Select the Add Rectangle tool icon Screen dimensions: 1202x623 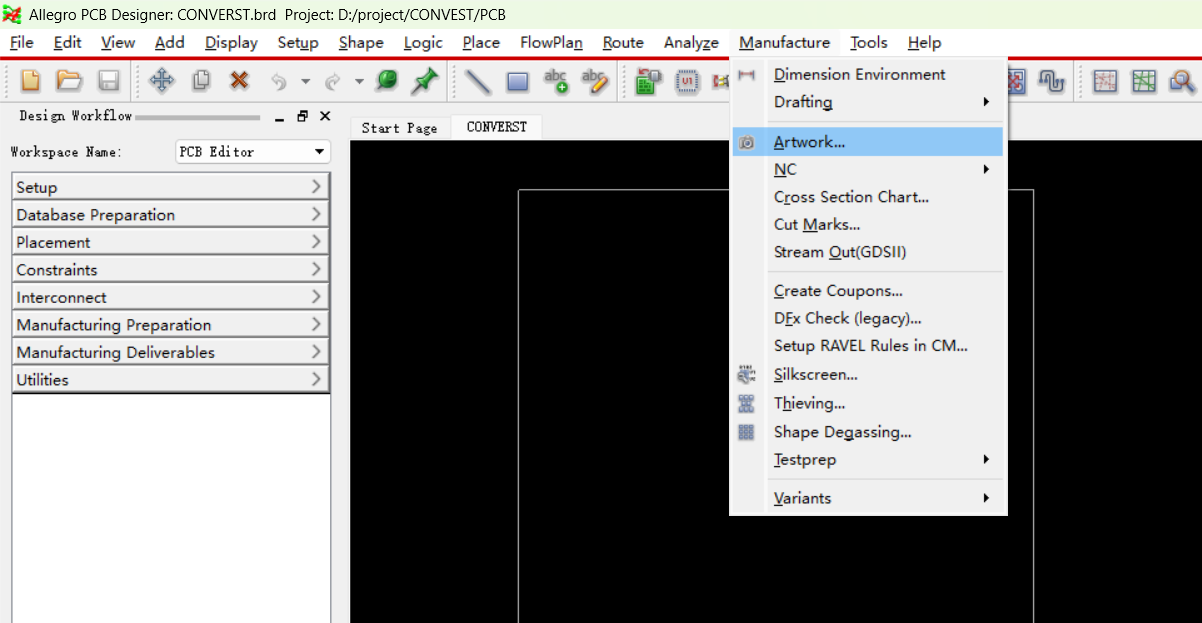pyautogui.click(x=517, y=81)
